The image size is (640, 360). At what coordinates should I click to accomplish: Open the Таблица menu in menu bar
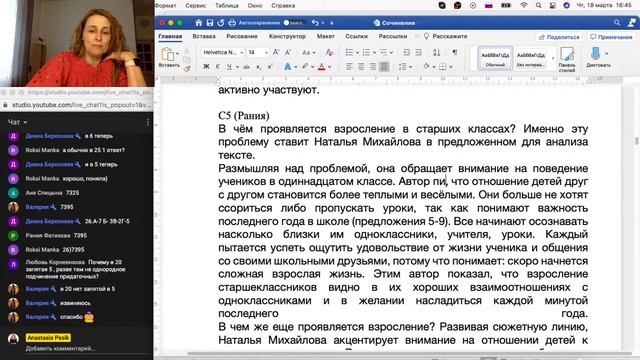(227, 5)
